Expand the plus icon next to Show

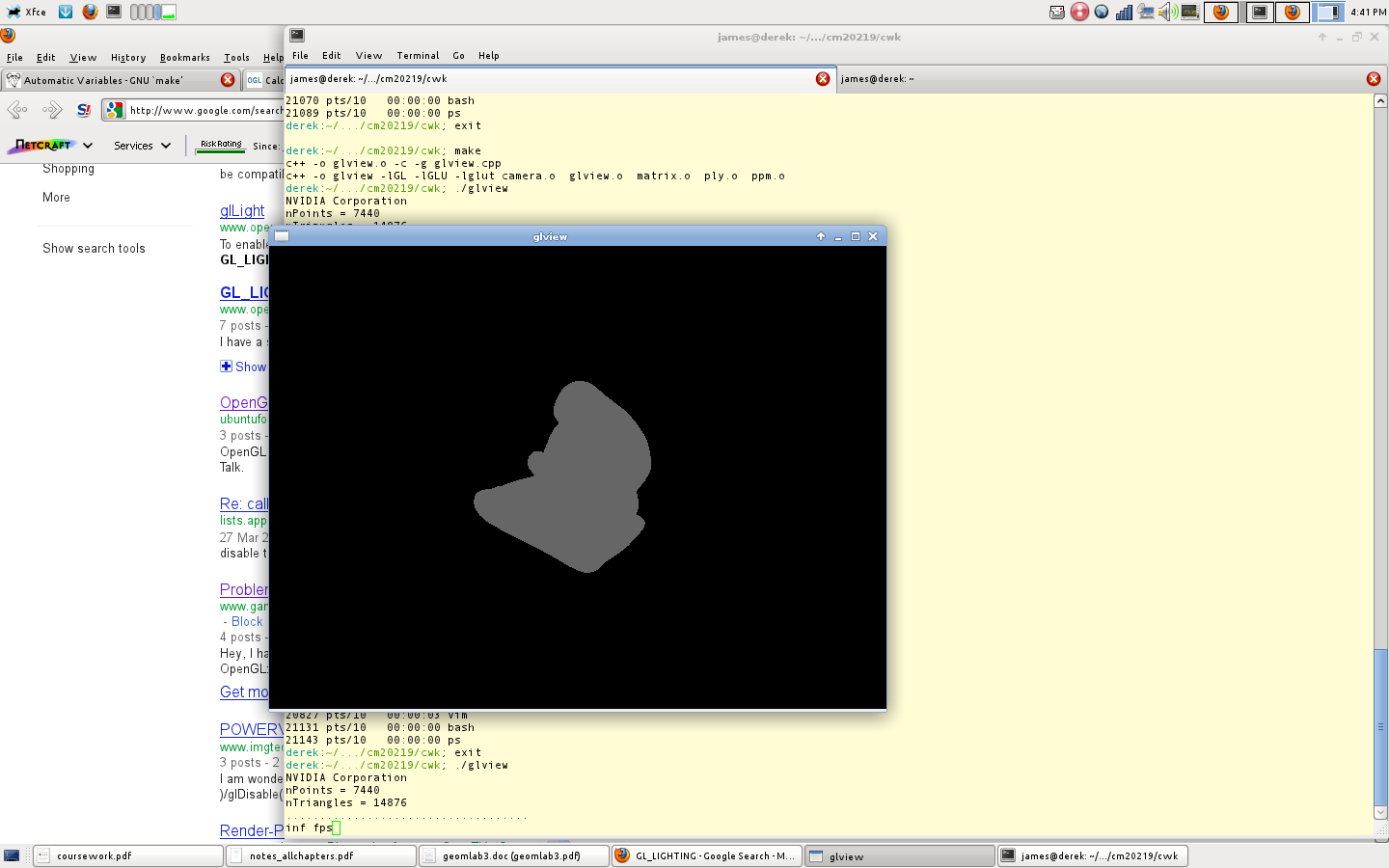pyautogui.click(x=226, y=366)
